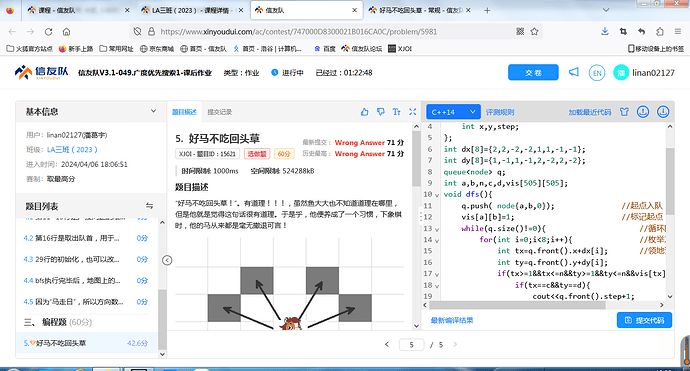Click the announcement megaphone icon
The width and height of the screenshot is (690, 371).
tap(574, 72)
